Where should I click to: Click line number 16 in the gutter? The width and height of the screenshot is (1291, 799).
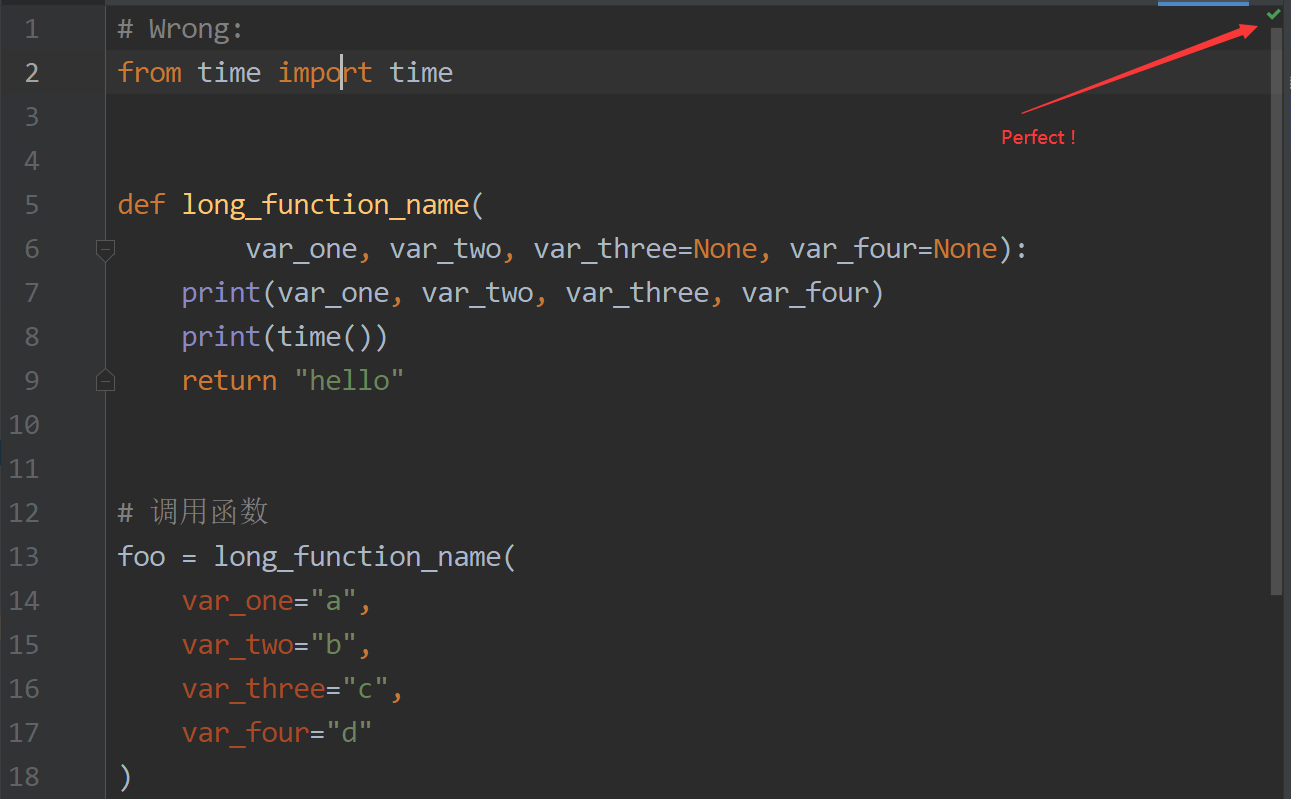(x=24, y=689)
